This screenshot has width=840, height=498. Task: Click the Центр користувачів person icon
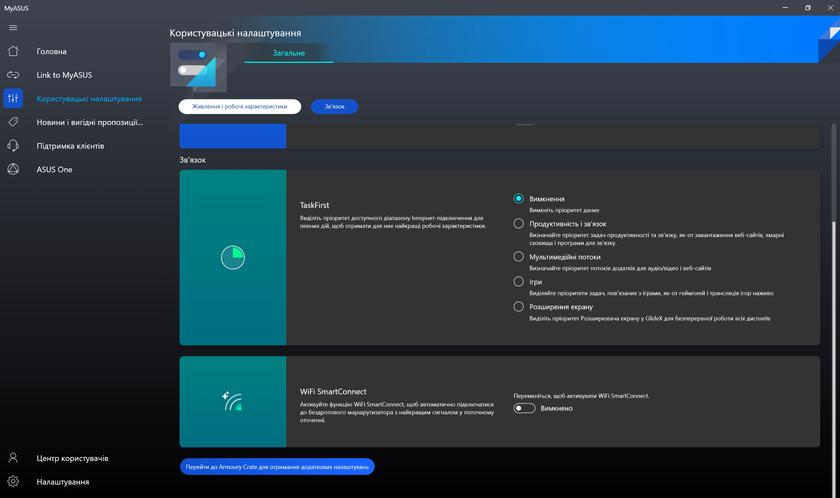[13, 458]
